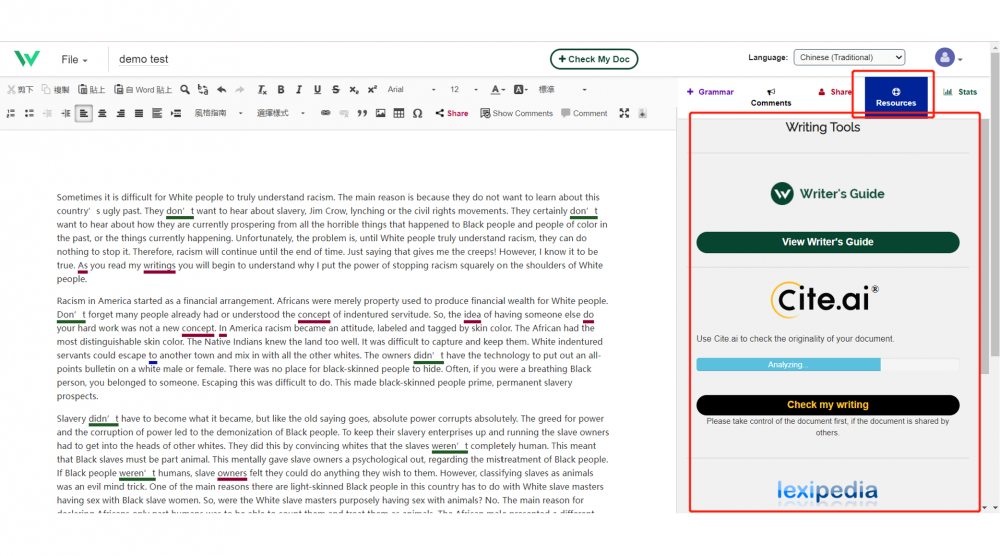Viewport: 1000px width, 556px height.
Task: Click the View Writer's Guide button
Action: (827, 242)
